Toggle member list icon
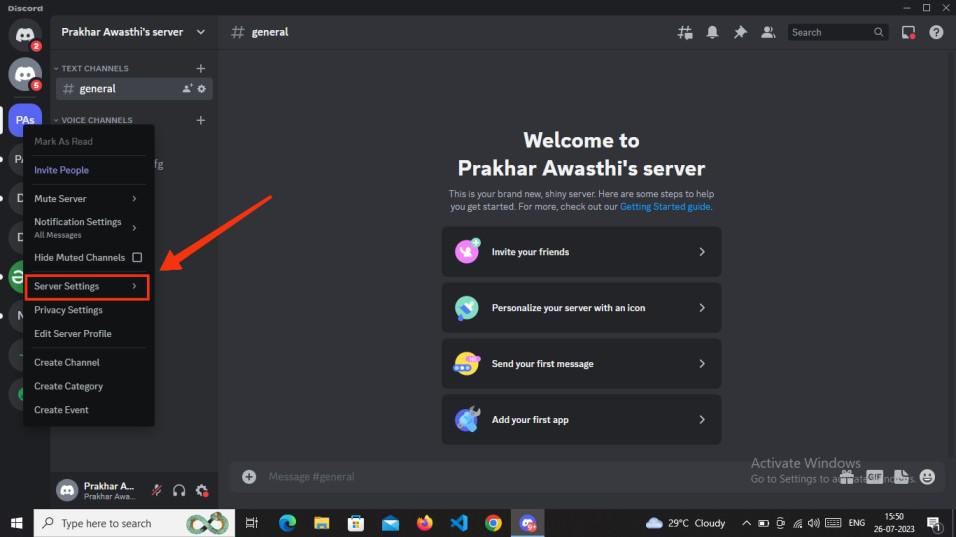Screen dimensions: 956x537 768,32
